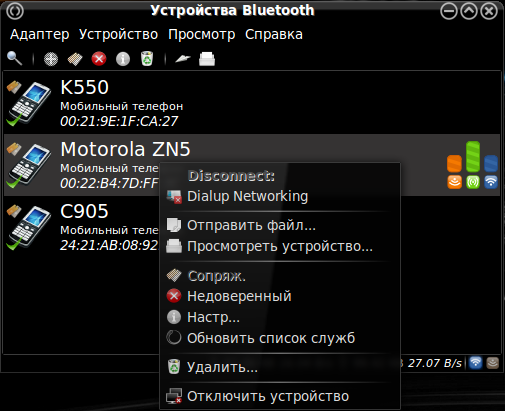Choose Удалить... in context menu
This screenshot has width=505, height=411.
pos(280,367)
